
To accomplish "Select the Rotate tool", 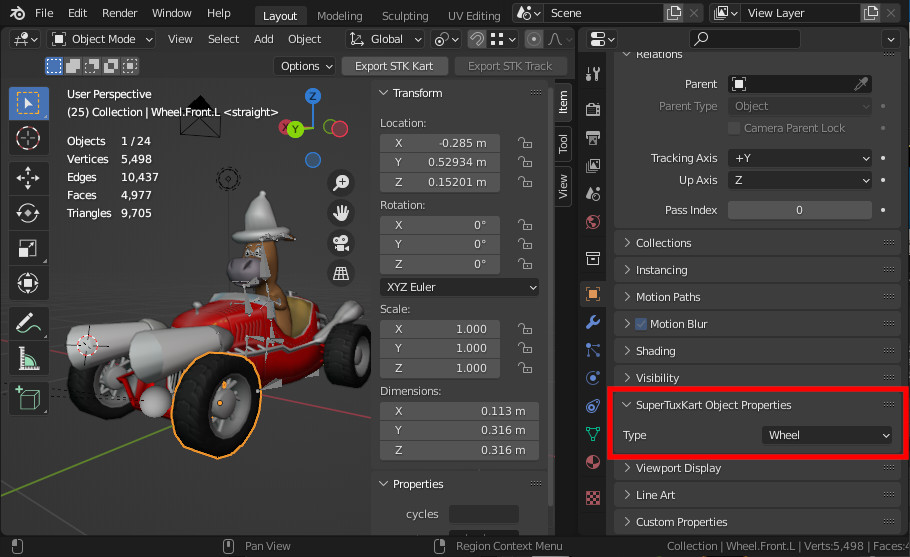I will 28,213.
